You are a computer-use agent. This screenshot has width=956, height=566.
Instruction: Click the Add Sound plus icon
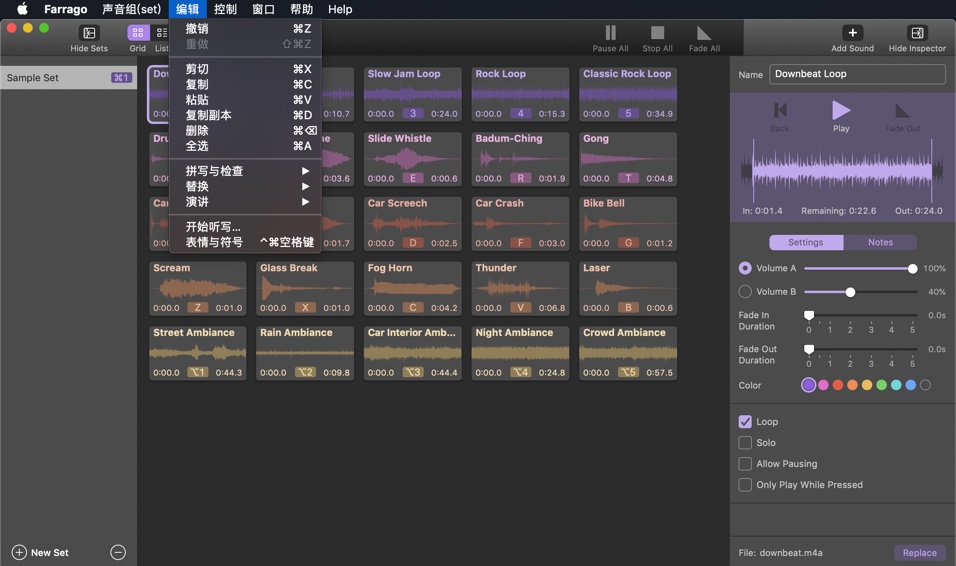pyautogui.click(x=852, y=33)
